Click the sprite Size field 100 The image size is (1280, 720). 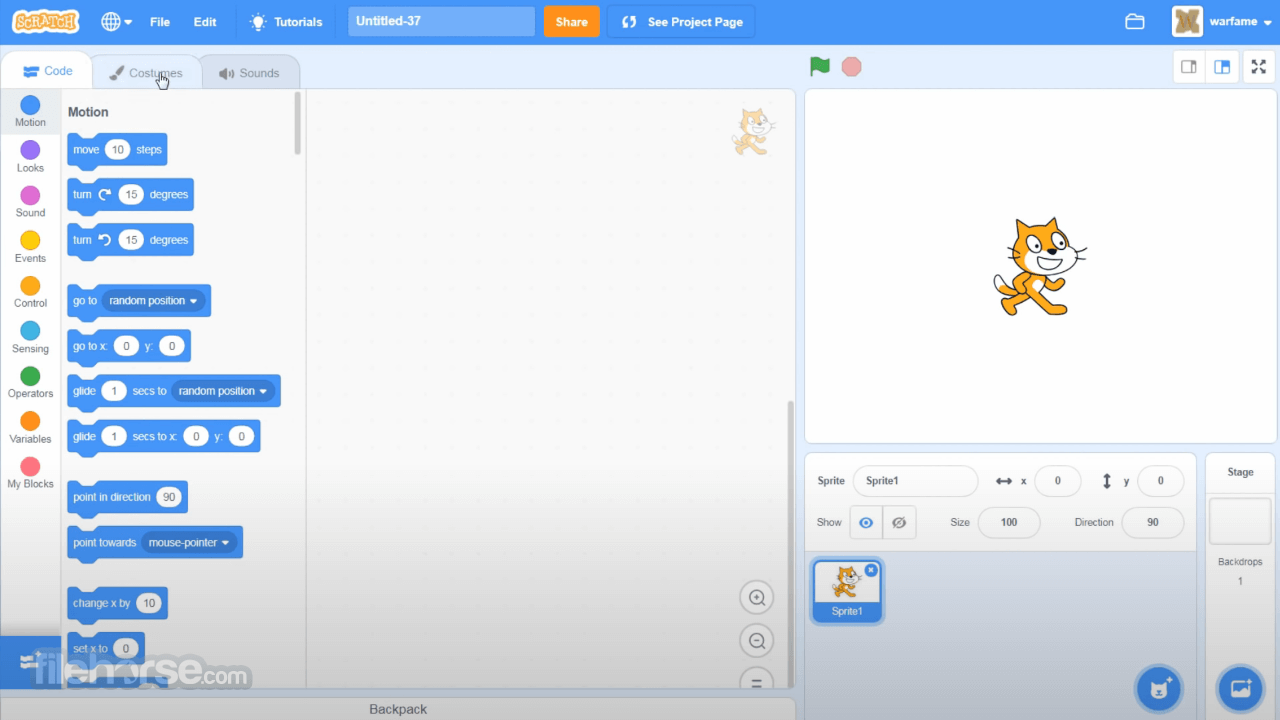(x=1009, y=522)
